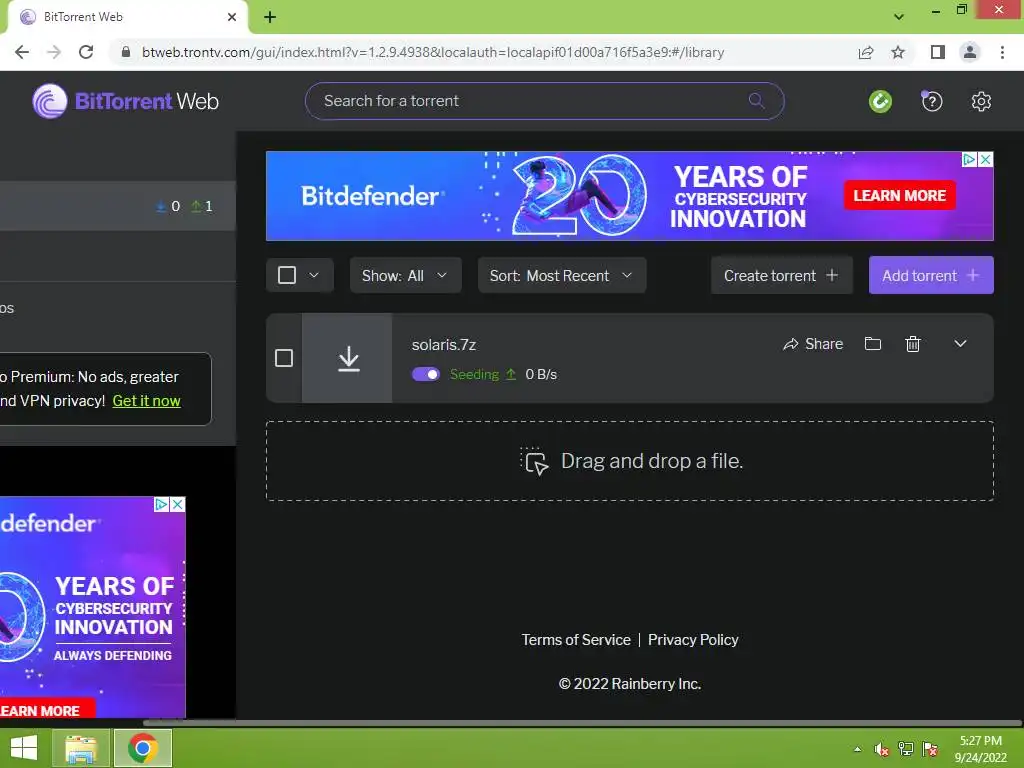
Task: Click the download arrow thumbnail for solaris.7z
Action: point(347,358)
